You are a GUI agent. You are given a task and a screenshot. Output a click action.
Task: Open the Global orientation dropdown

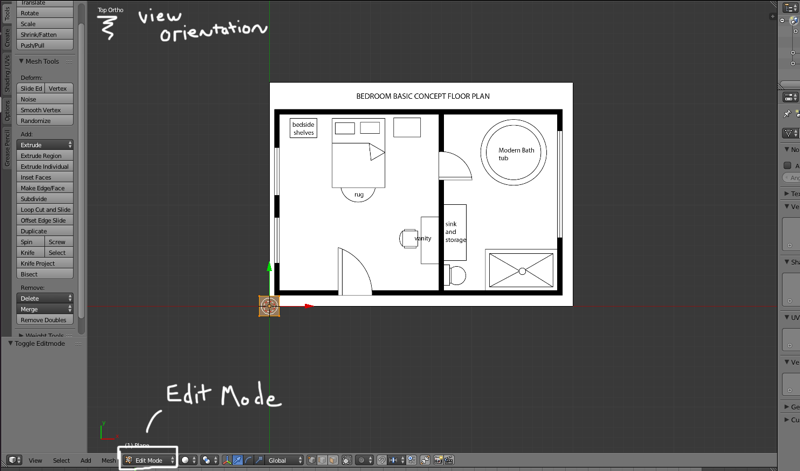pos(284,460)
